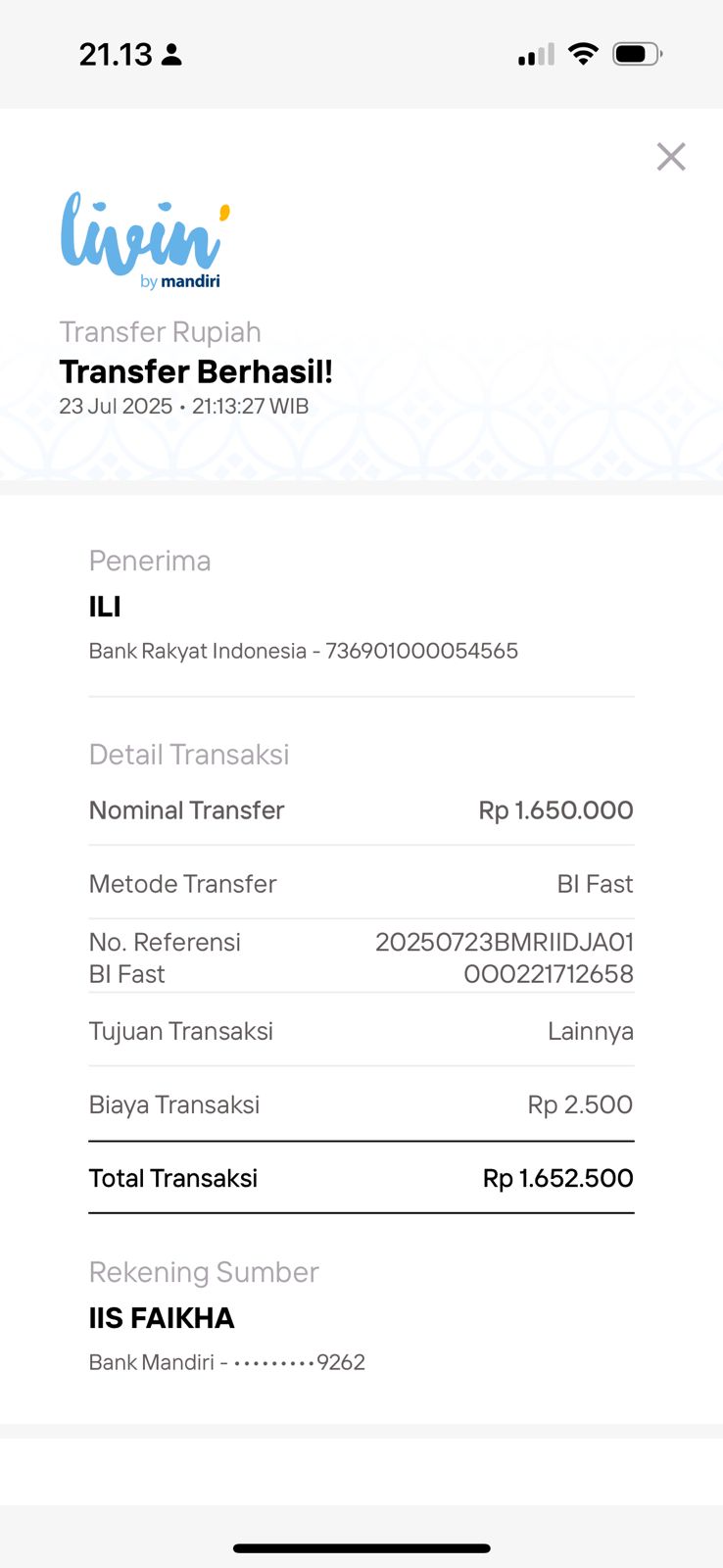This screenshot has width=723, height=1568.
Task: Tap the home indicator bar
Action: [361, 1548]
